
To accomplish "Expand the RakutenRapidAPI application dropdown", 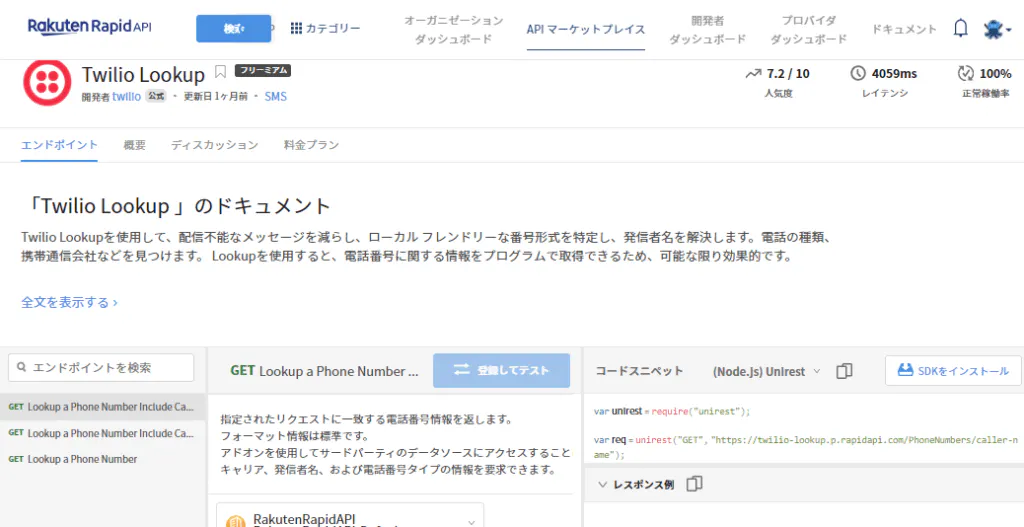I will [350, 519].
